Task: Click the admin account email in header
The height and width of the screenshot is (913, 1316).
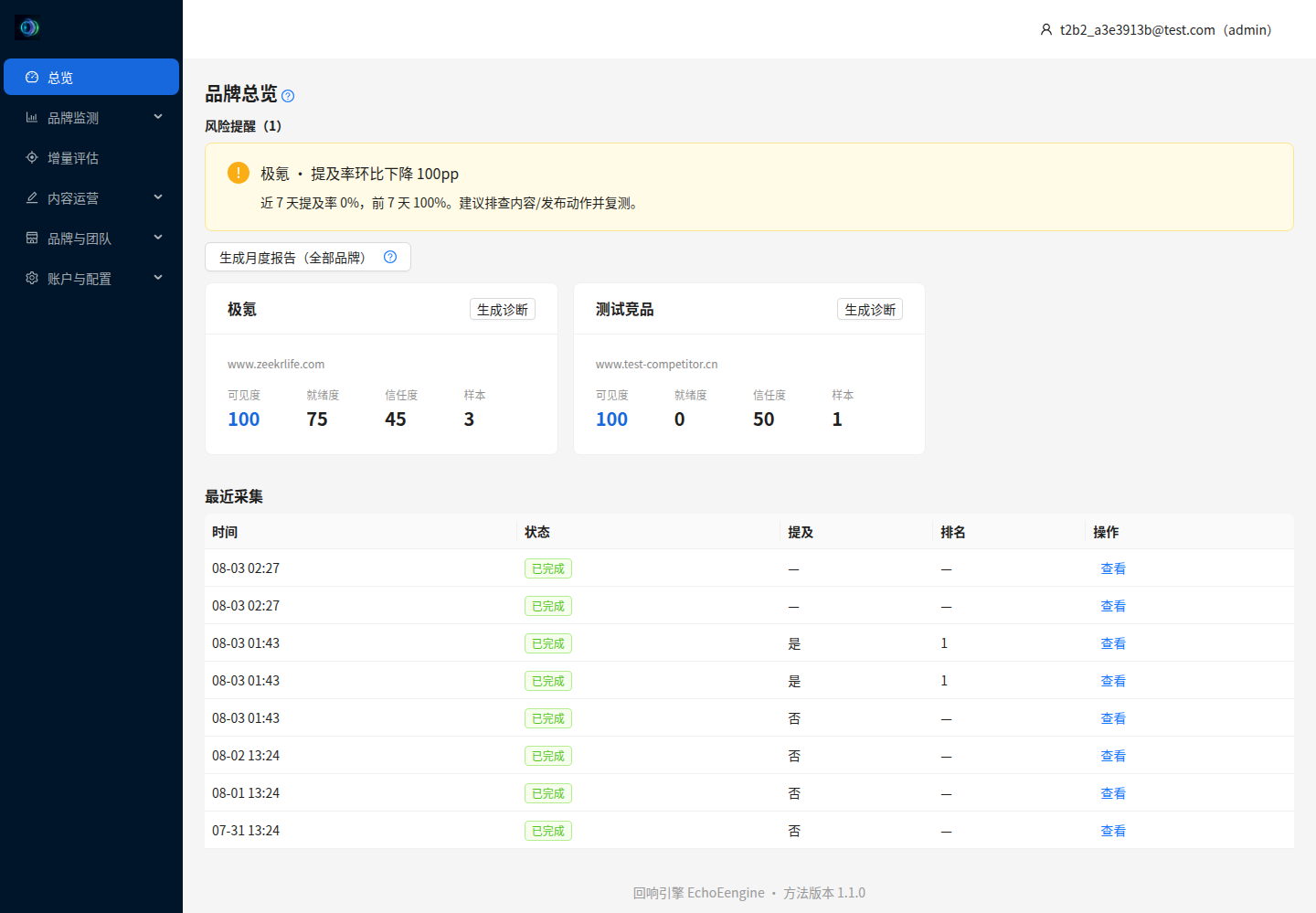Action: 1166,30
